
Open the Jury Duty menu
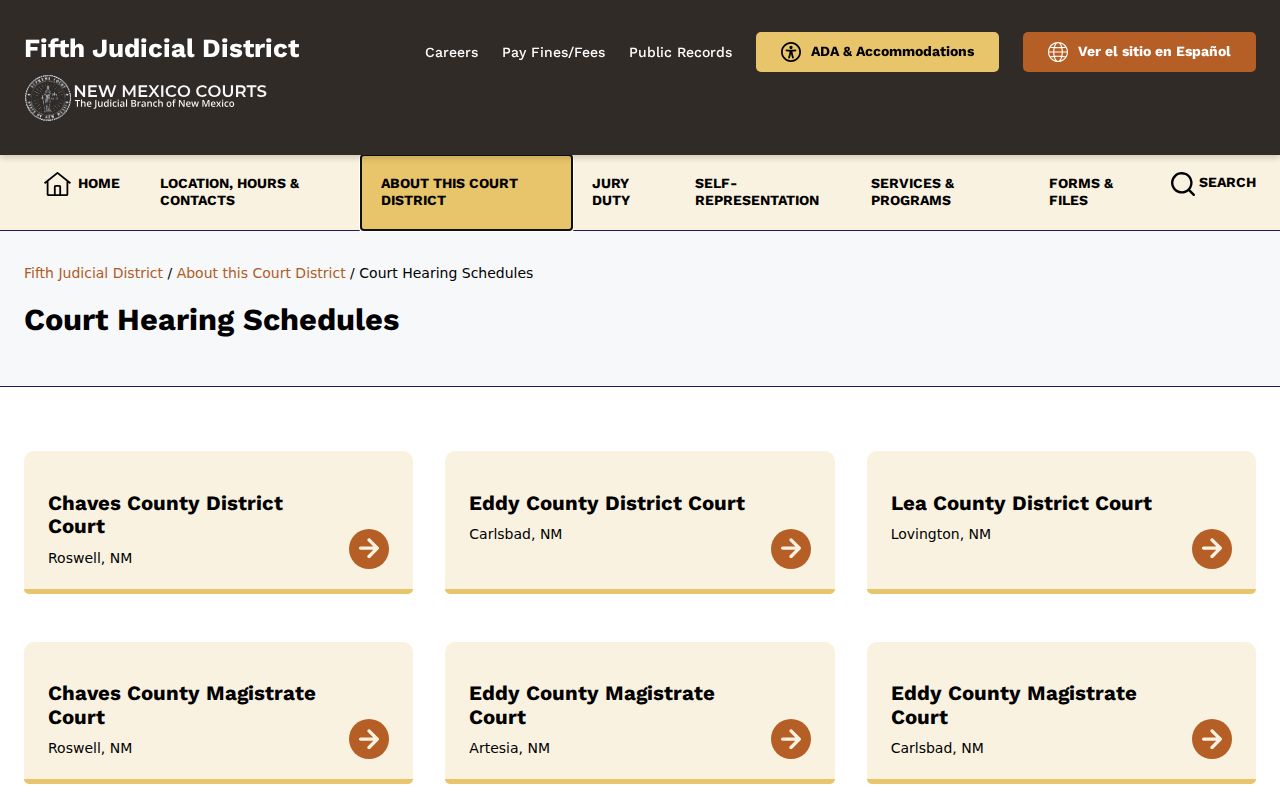pyautogui.click(x=611, y=192)
